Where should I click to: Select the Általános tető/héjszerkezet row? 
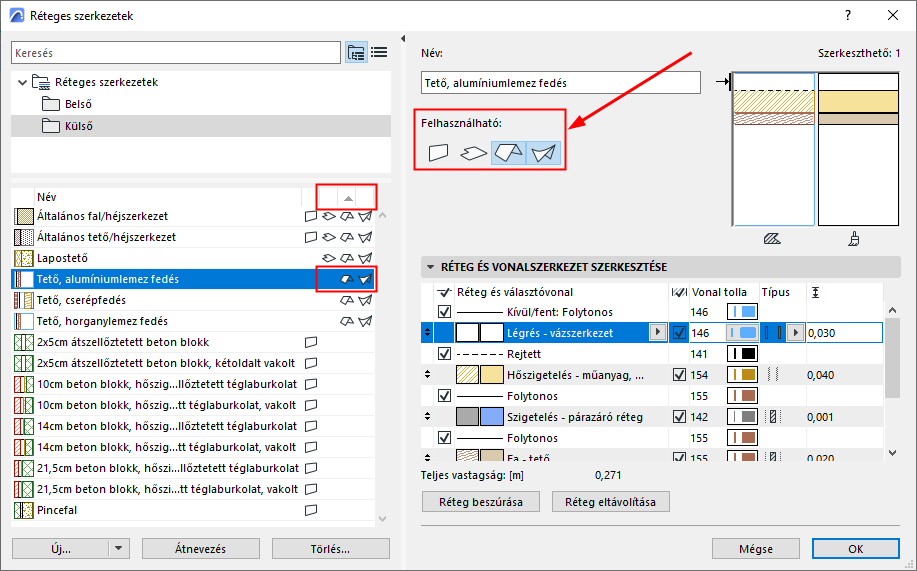coord(193,237)
